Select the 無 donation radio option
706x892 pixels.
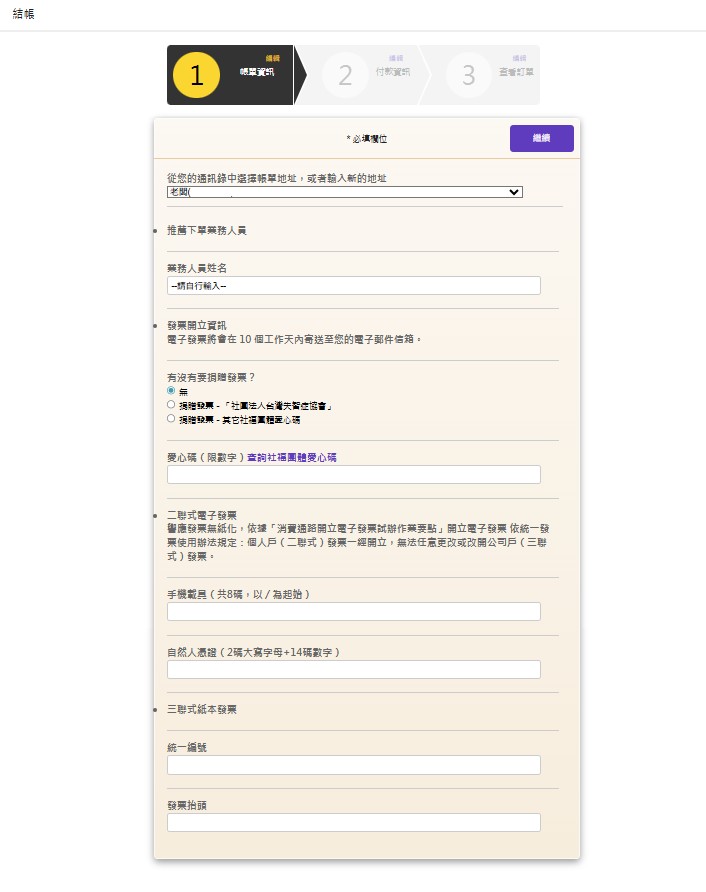[x=171, y=391]
